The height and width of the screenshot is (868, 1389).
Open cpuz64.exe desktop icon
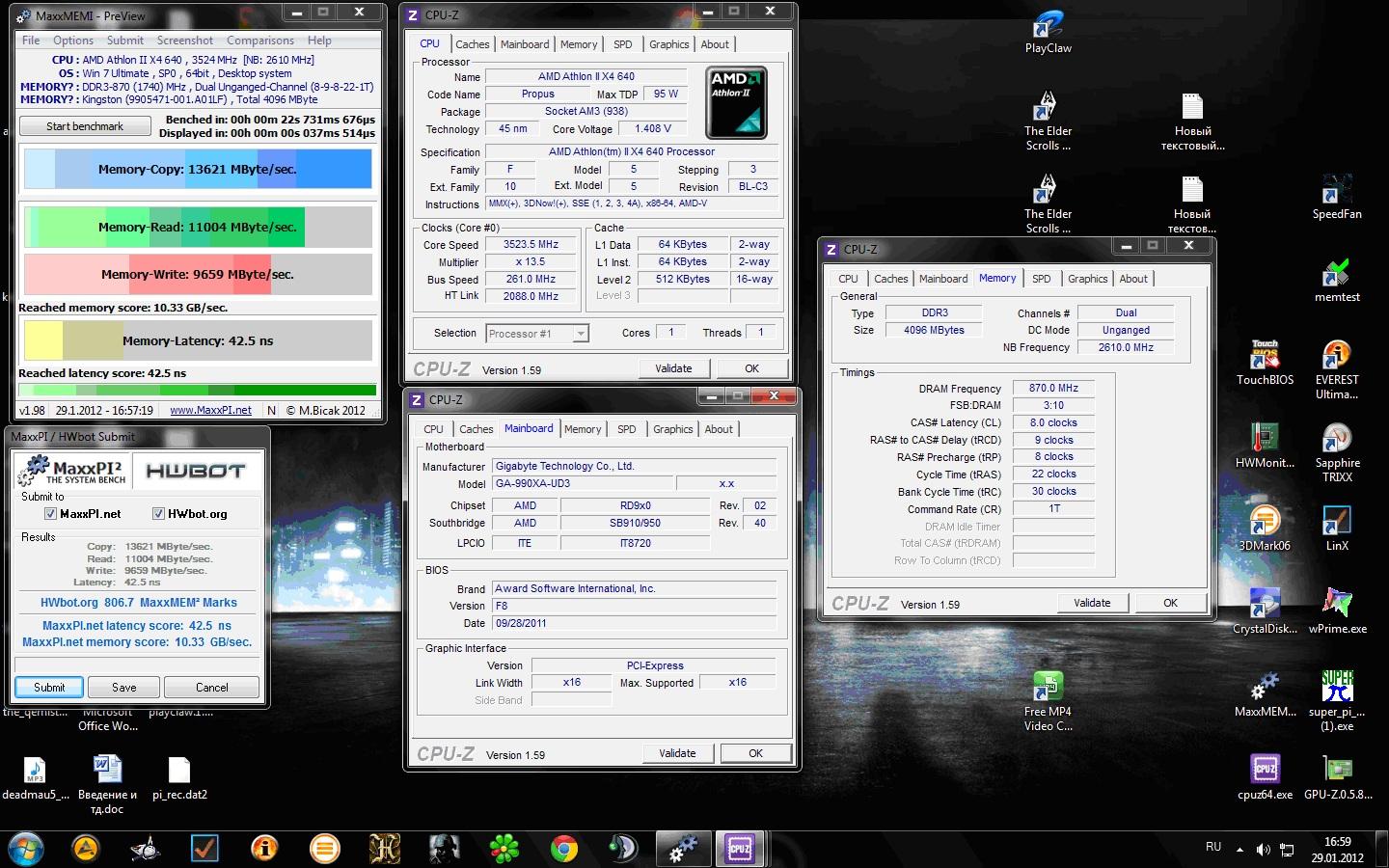1265,778
